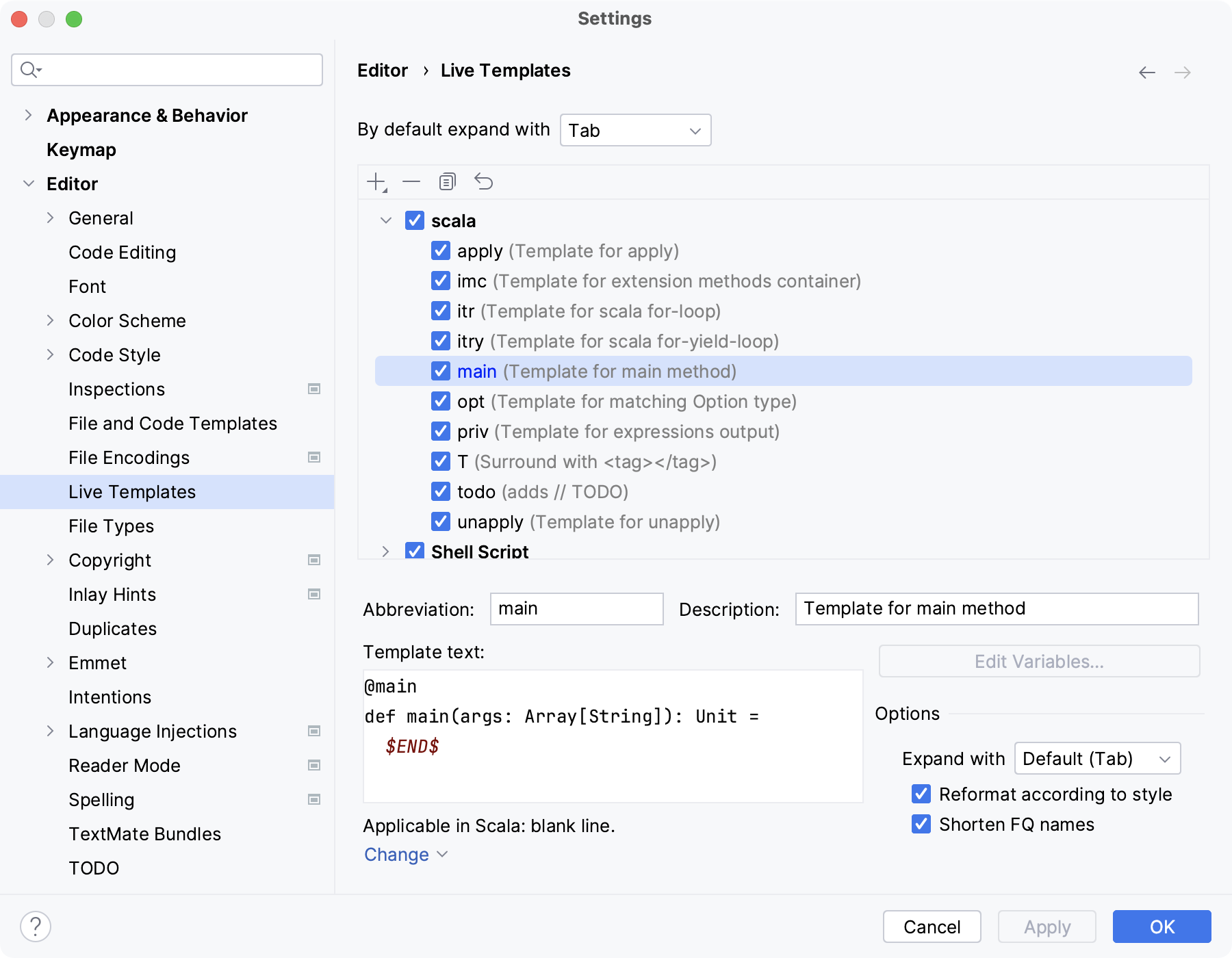1232x958 pixels.
Task: Expand the Shell Script group
Action: (x=387, y=552)
